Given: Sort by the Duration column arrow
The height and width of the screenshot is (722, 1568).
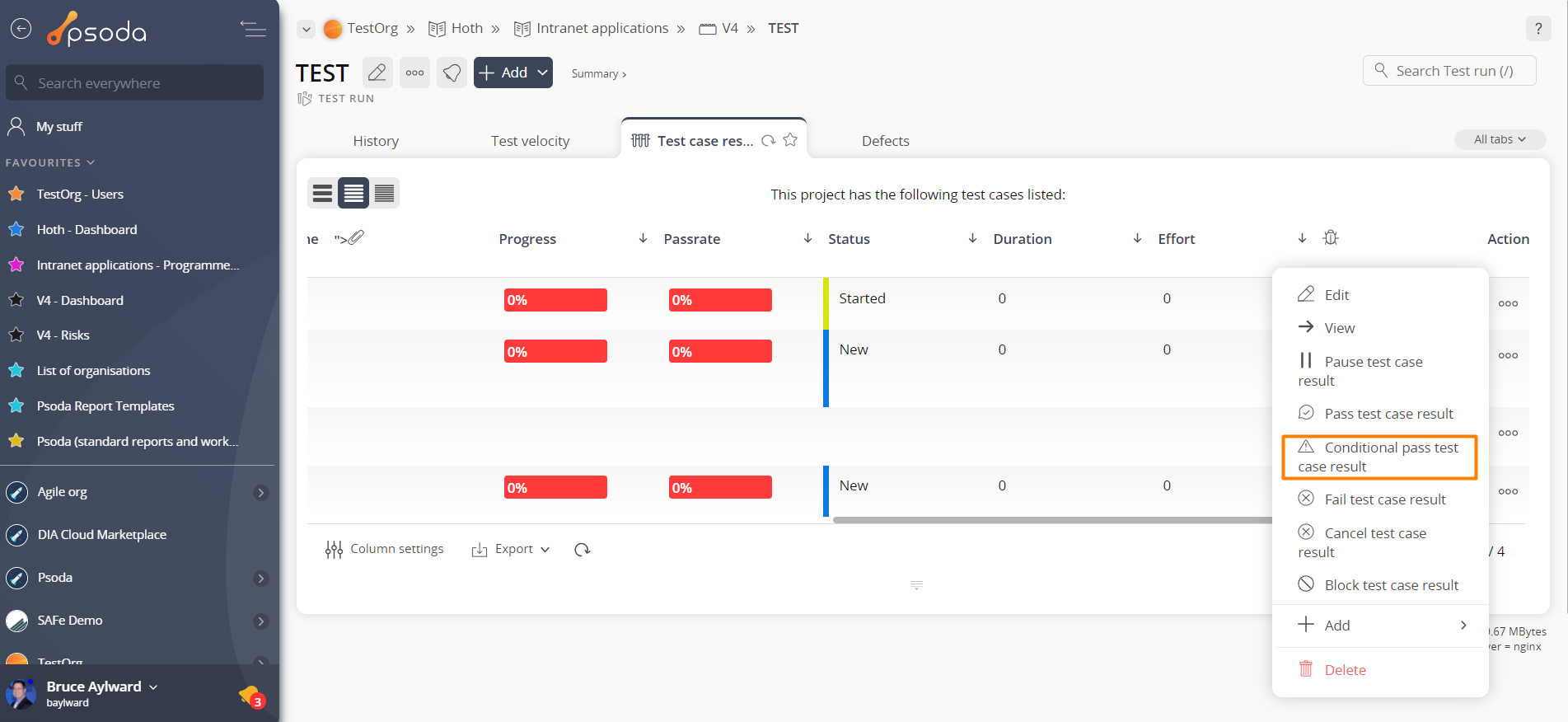Looking at the screenshot, I should [1137, 238].
